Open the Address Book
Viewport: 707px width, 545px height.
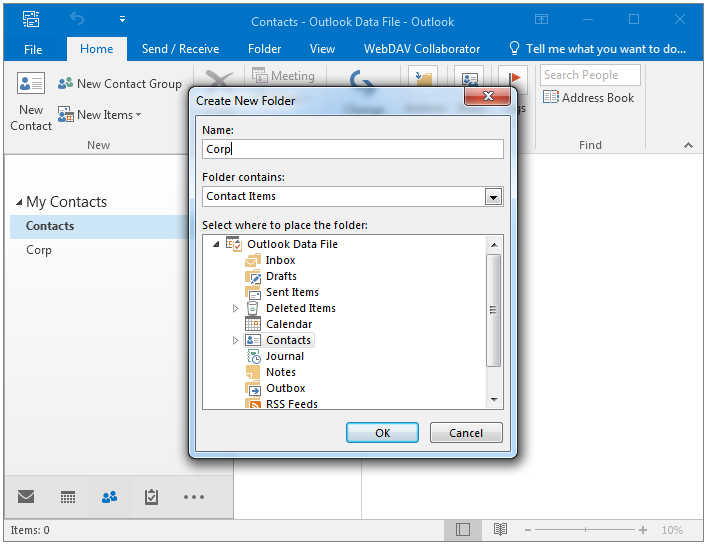(x=588, y=97)
